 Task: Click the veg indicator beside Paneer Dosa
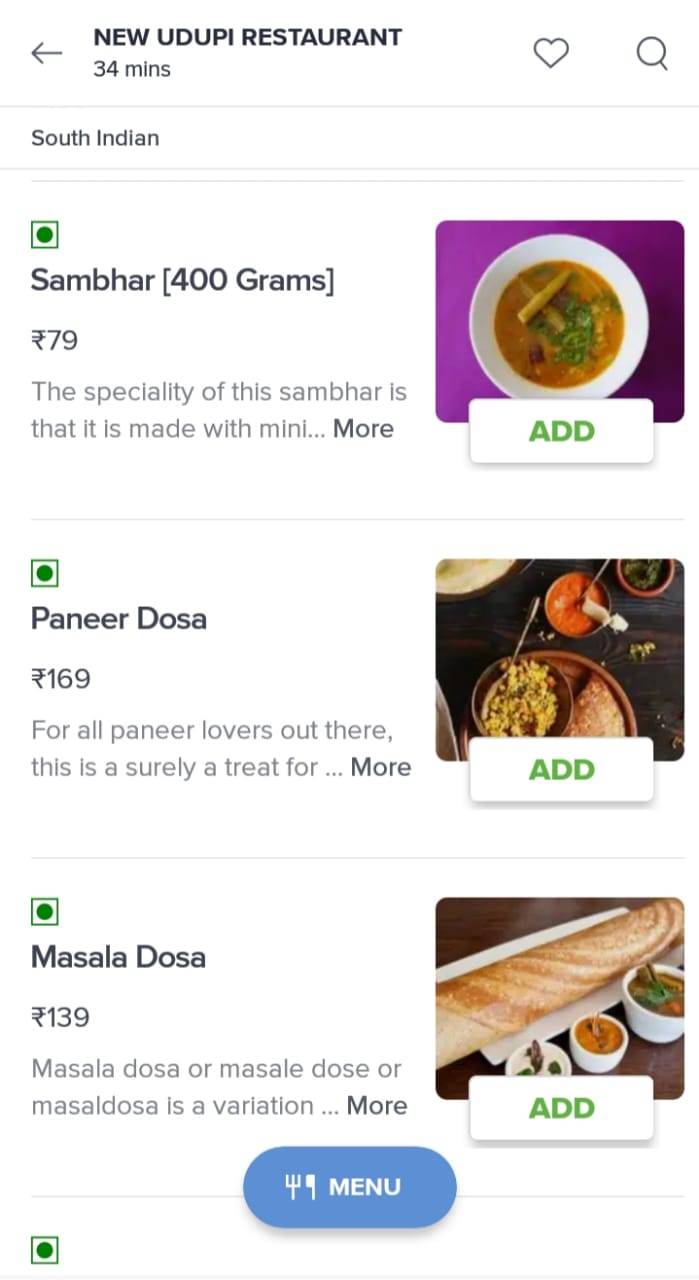click(x=44, y=573)
